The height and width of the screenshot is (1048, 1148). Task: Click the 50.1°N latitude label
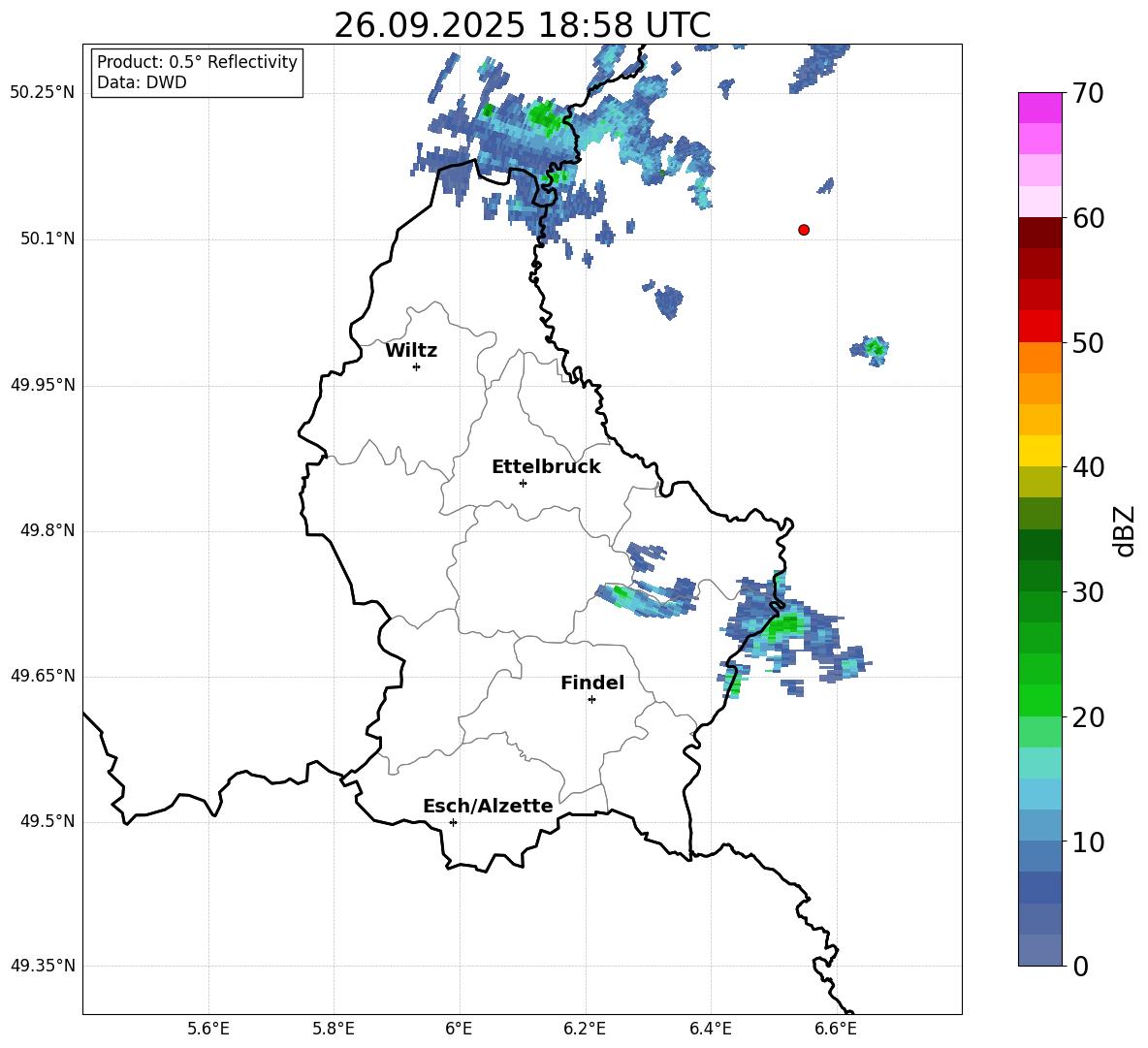point(47,239)
